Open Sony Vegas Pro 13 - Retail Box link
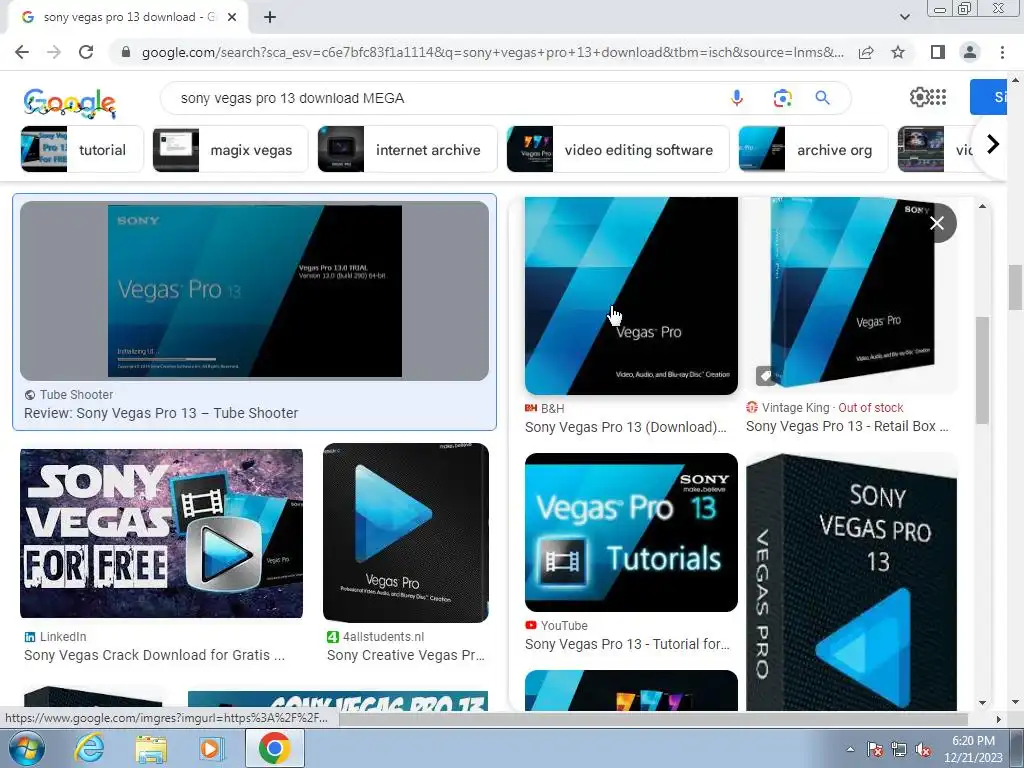Image resolution: width=1024 pixels, height=768 pixels. pyautogui.click(x=847, y=426)
